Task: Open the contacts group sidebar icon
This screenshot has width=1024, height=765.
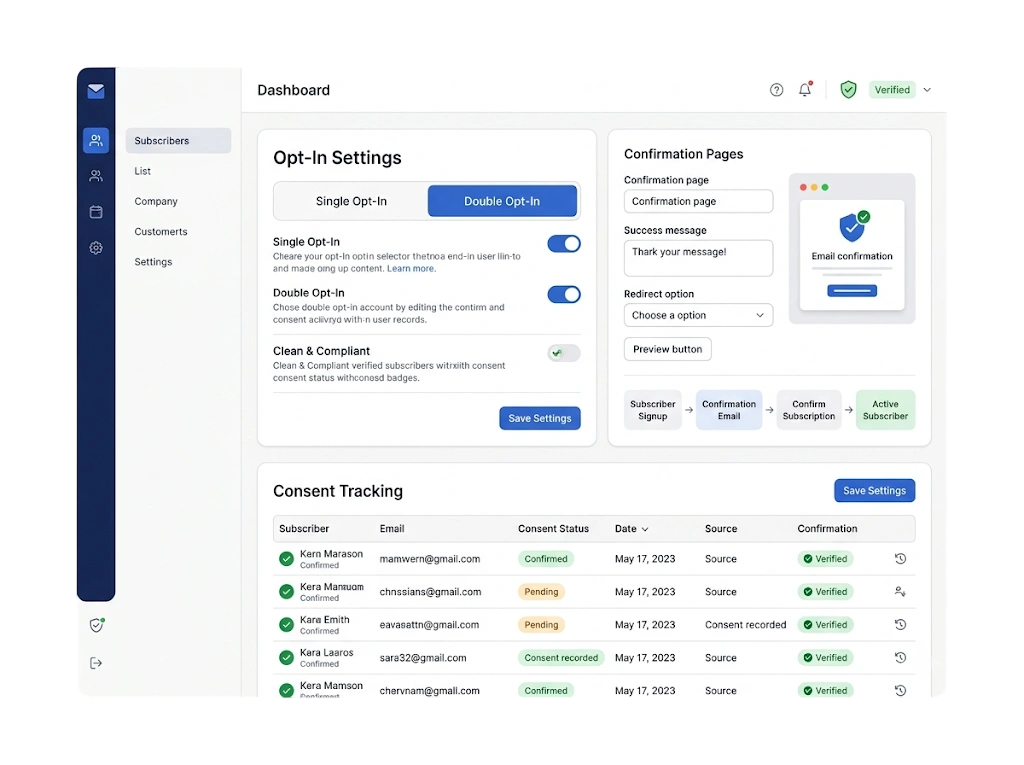Action: click(x=96, y=176)
